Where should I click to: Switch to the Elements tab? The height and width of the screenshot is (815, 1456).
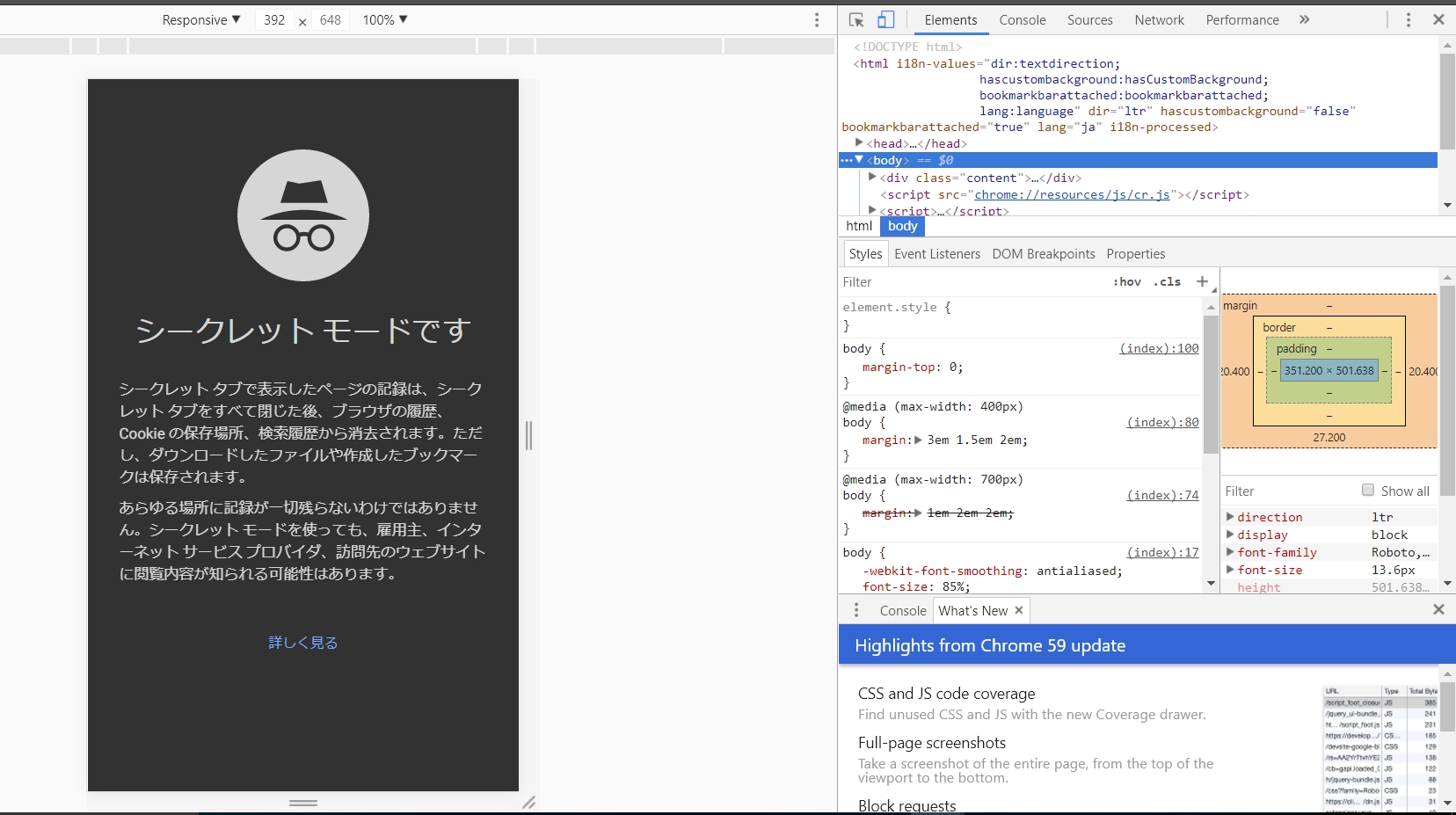pos(950,19)
